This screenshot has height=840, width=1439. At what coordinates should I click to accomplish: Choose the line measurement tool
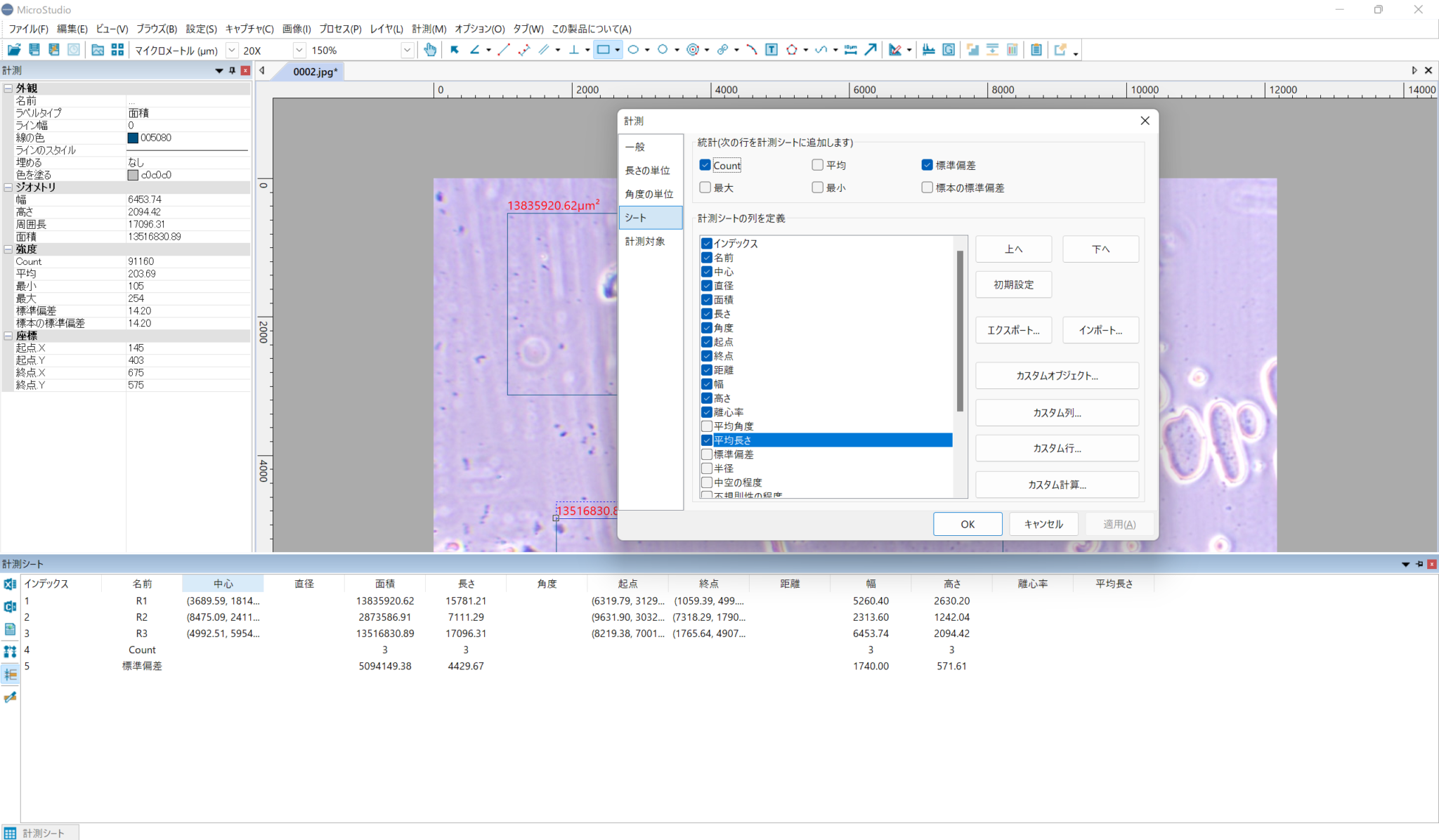(x=504, y=50)
